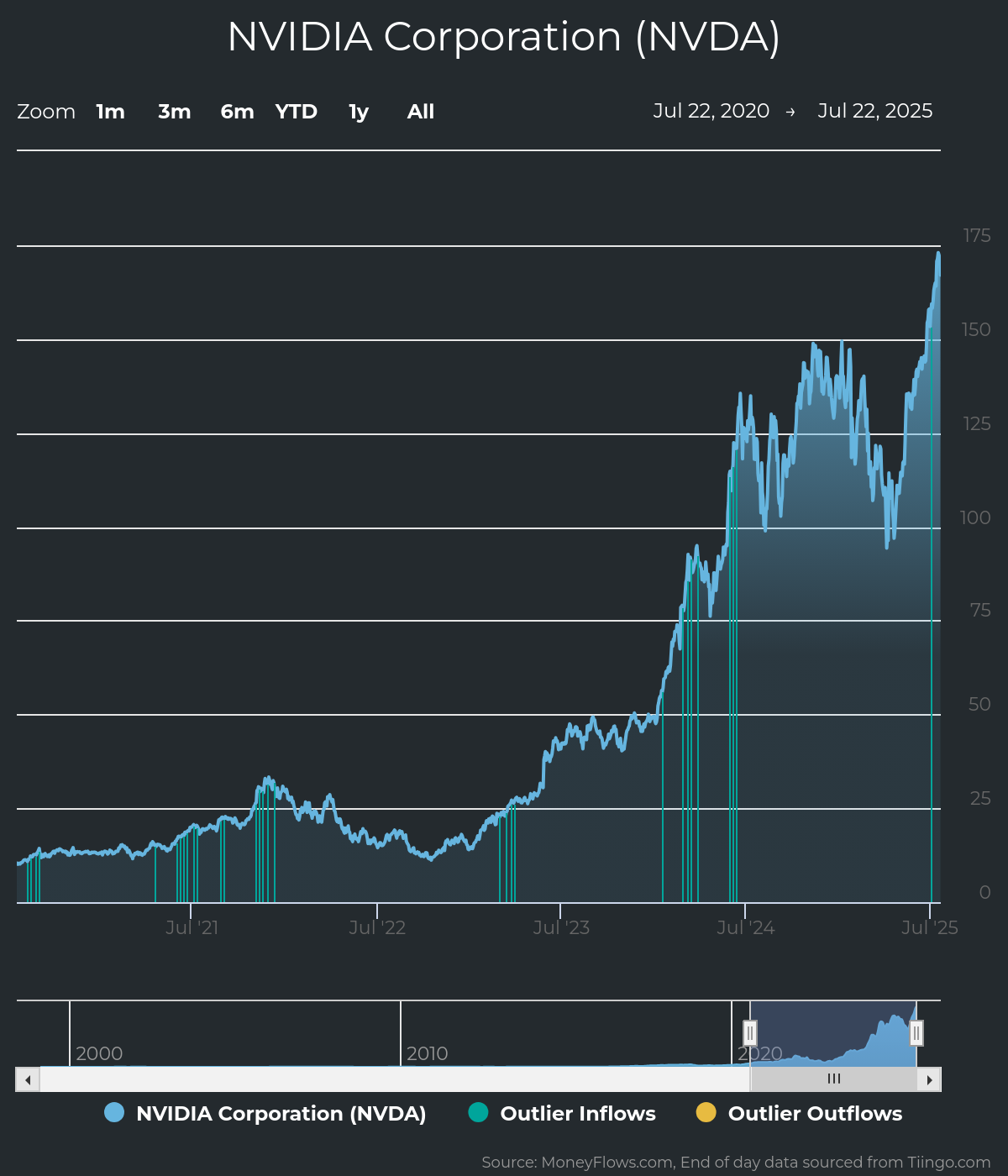Screen dimensions: 1008x1176
Task: Click the 150 y-axis value
Action: pos(976,330)
